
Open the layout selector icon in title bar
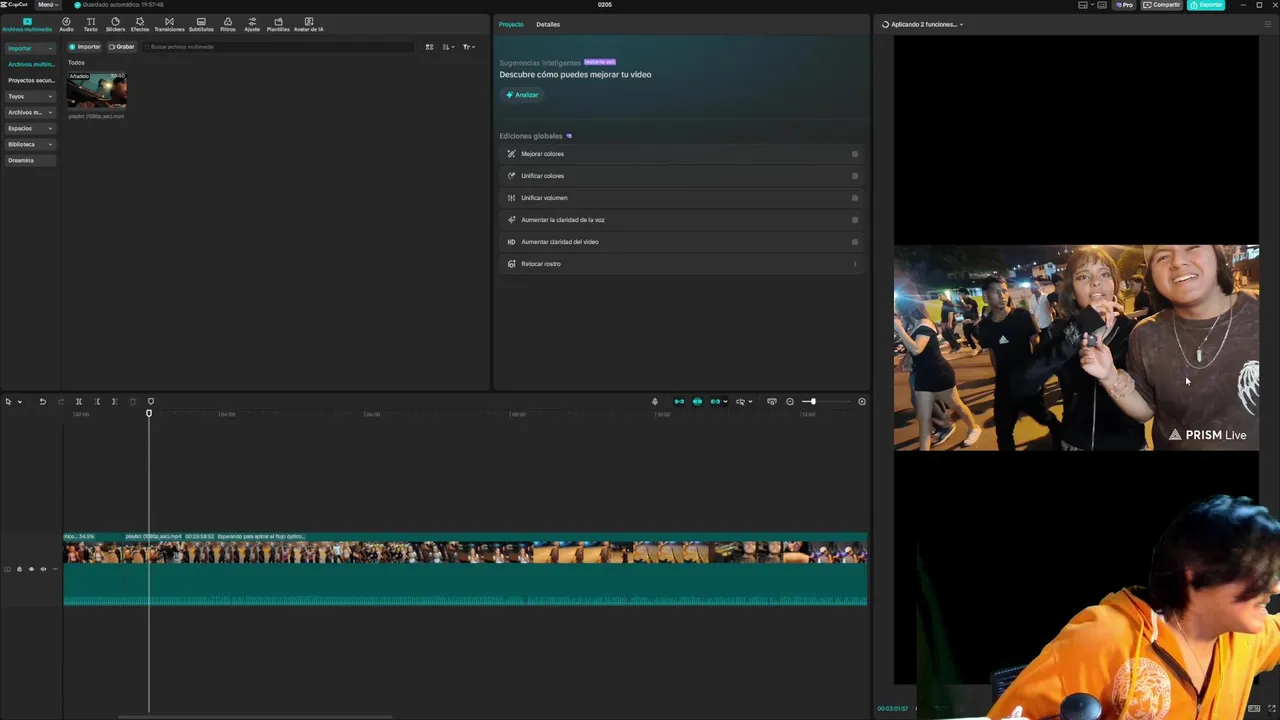click(x=1084, y=5)
